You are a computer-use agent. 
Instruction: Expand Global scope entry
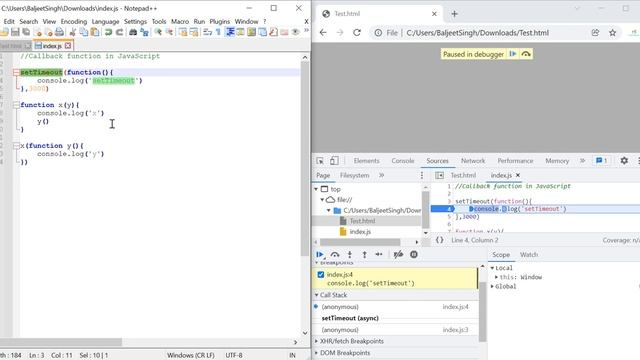[492, 287]
